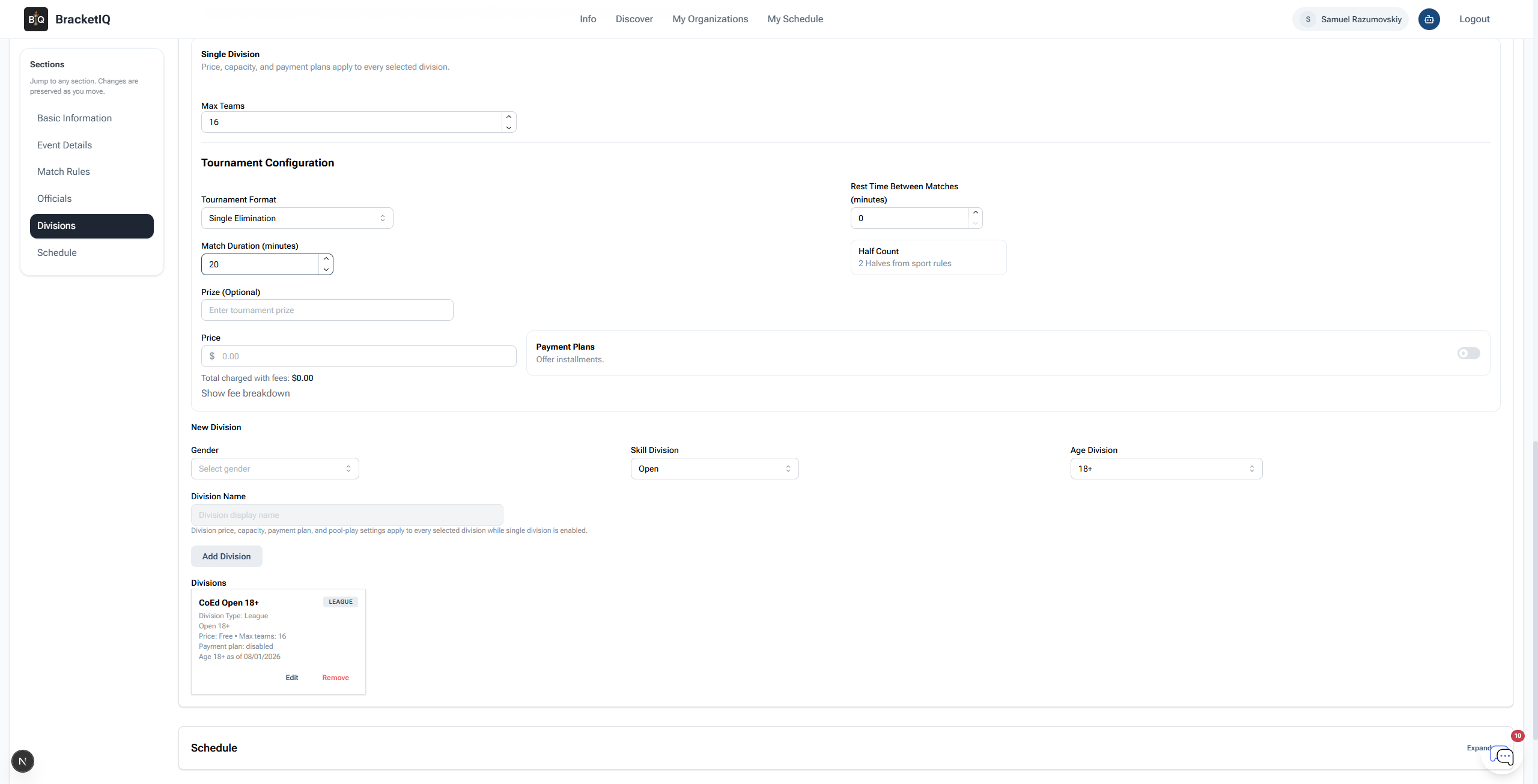
Task: Click the Division Name field
Action: (x=347, y=515)
